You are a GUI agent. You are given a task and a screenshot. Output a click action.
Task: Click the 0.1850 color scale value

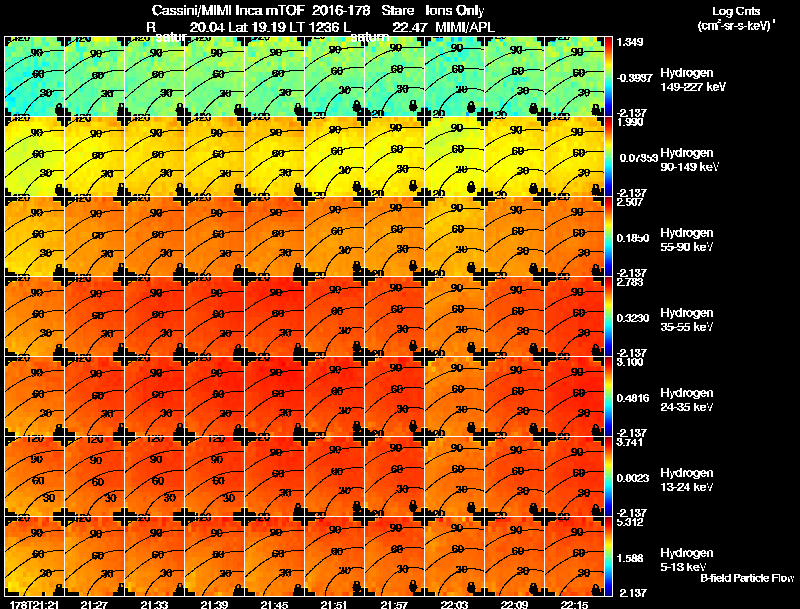(633, 238)
